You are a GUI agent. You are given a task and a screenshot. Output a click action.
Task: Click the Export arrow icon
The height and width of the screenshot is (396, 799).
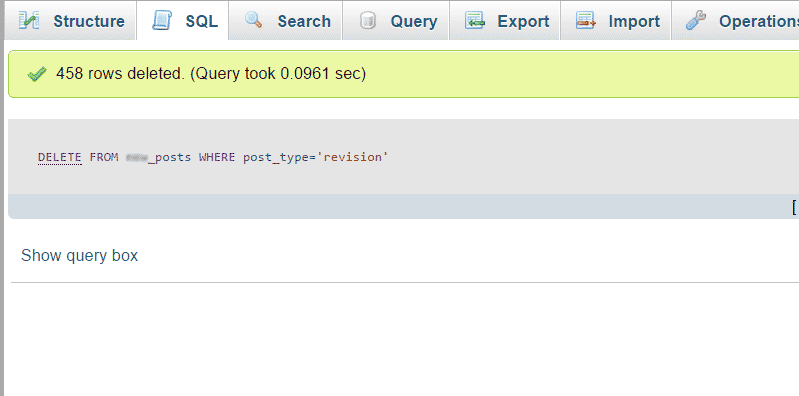point(474,20)
